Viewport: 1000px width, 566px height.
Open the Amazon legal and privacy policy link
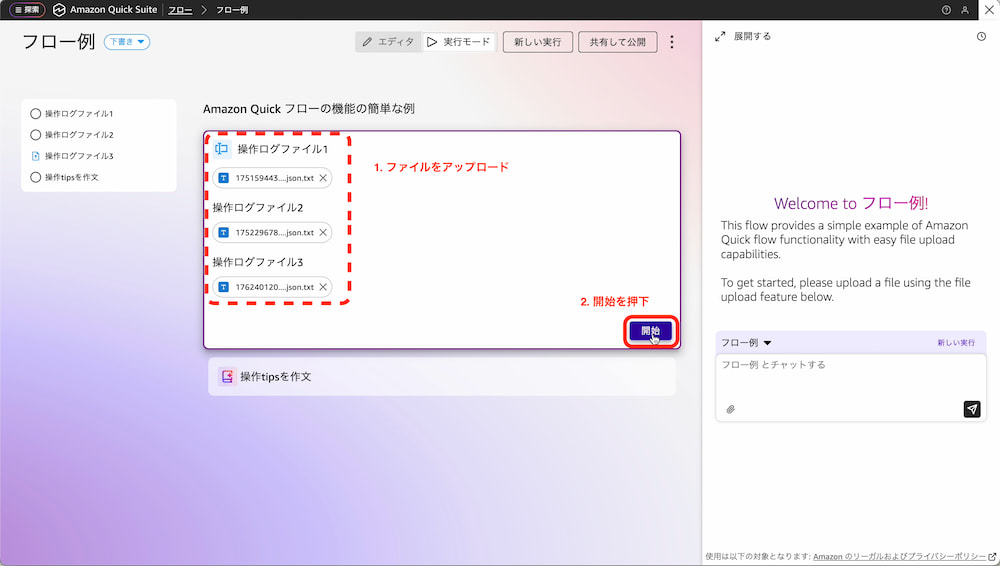(904, 556)
